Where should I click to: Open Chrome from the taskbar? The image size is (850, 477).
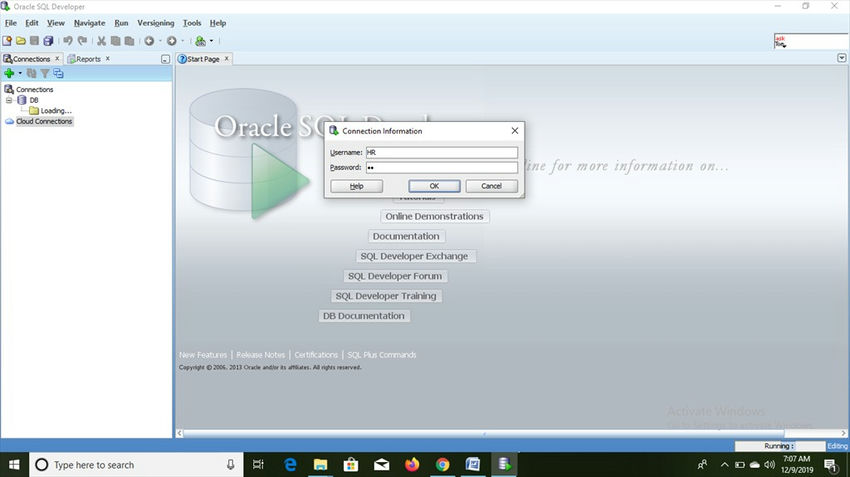(442, 465)
